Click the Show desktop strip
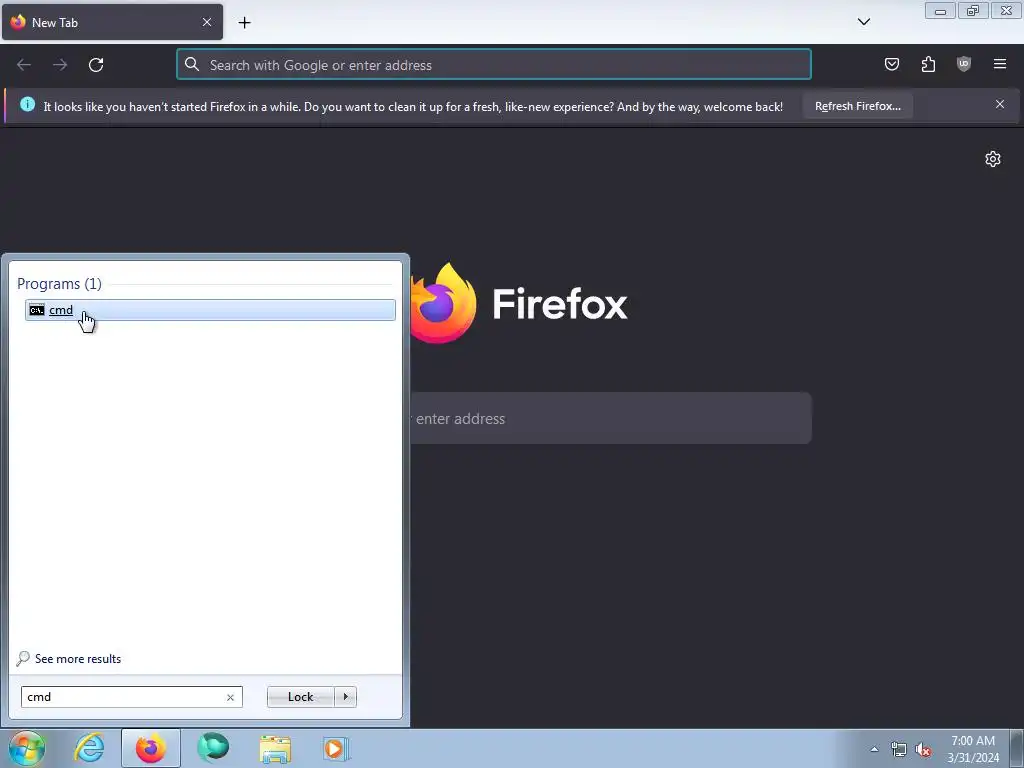The image size is (1024, 768). [x=1017, y=748]
